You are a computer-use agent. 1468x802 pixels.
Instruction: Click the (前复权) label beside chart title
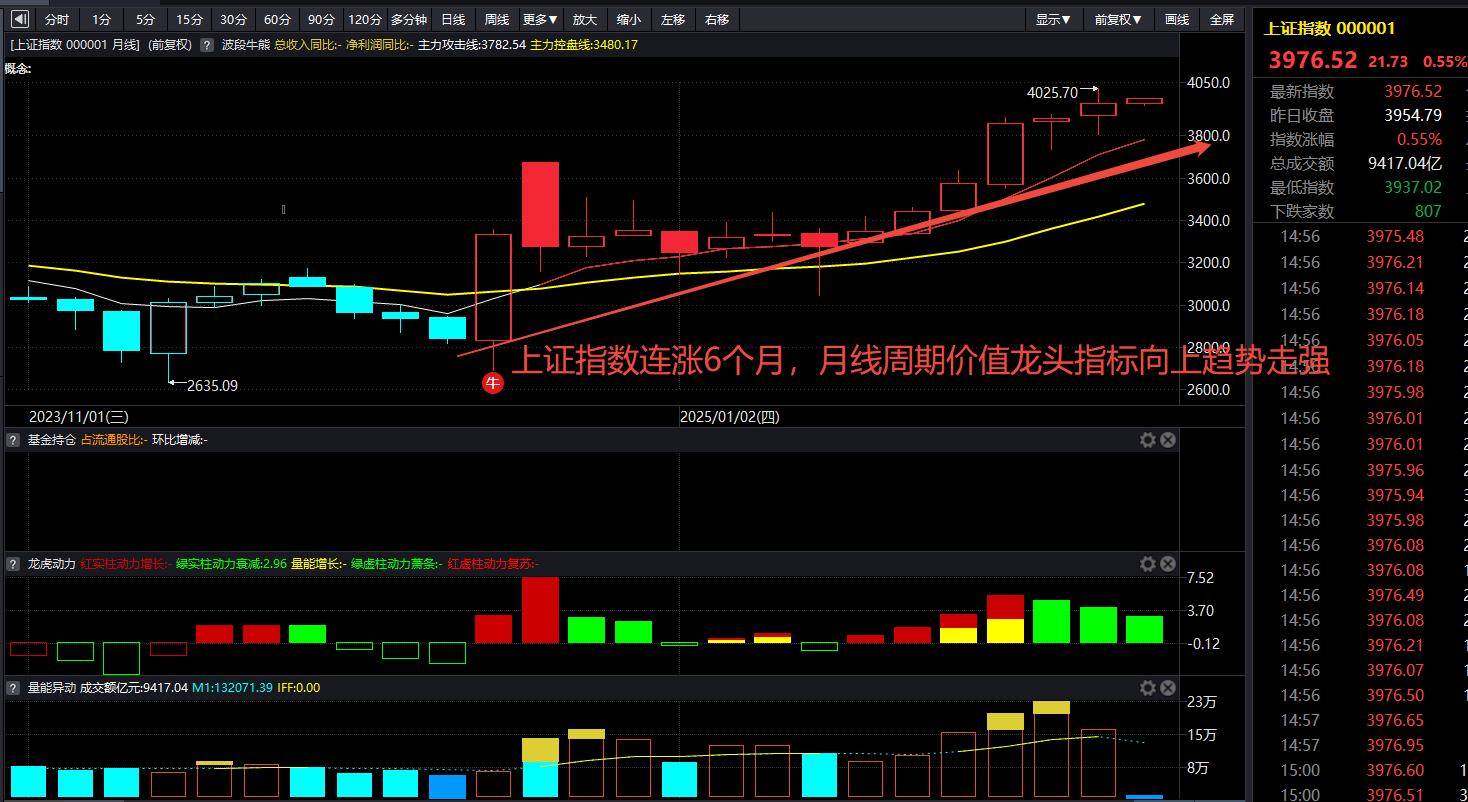[x=170, y=45]
